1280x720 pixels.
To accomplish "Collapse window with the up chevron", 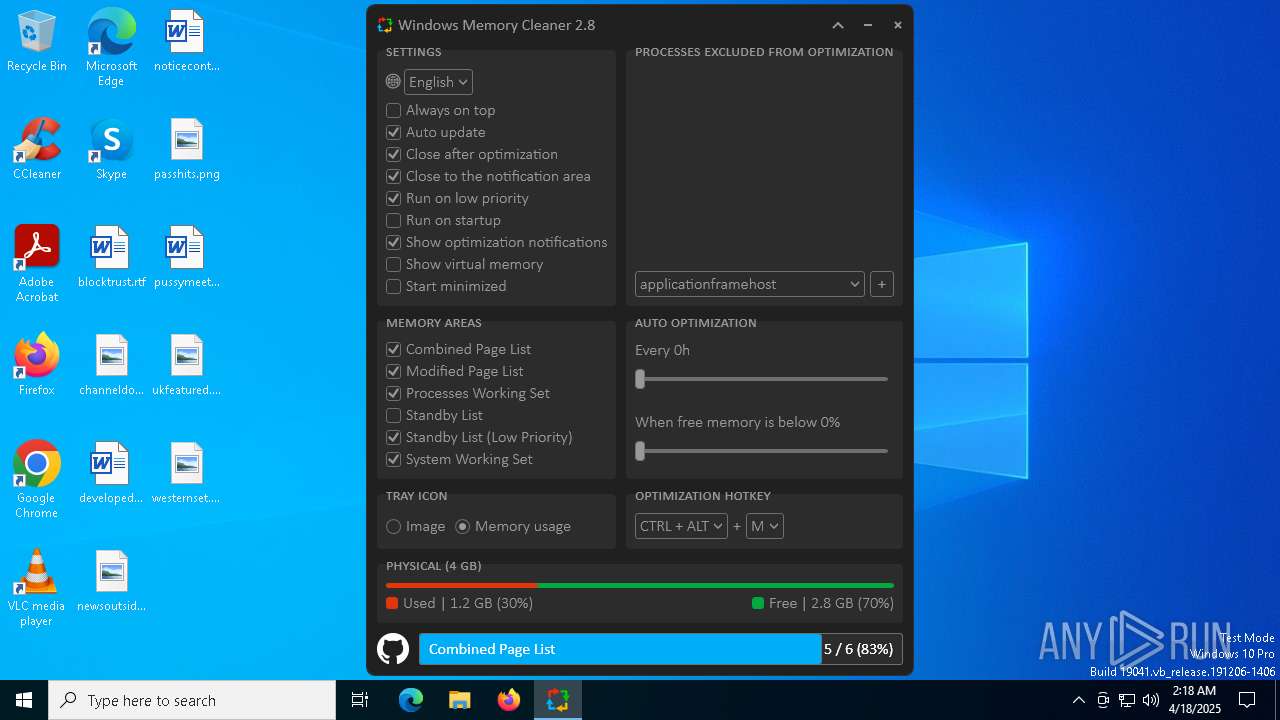I will [838, 25].
